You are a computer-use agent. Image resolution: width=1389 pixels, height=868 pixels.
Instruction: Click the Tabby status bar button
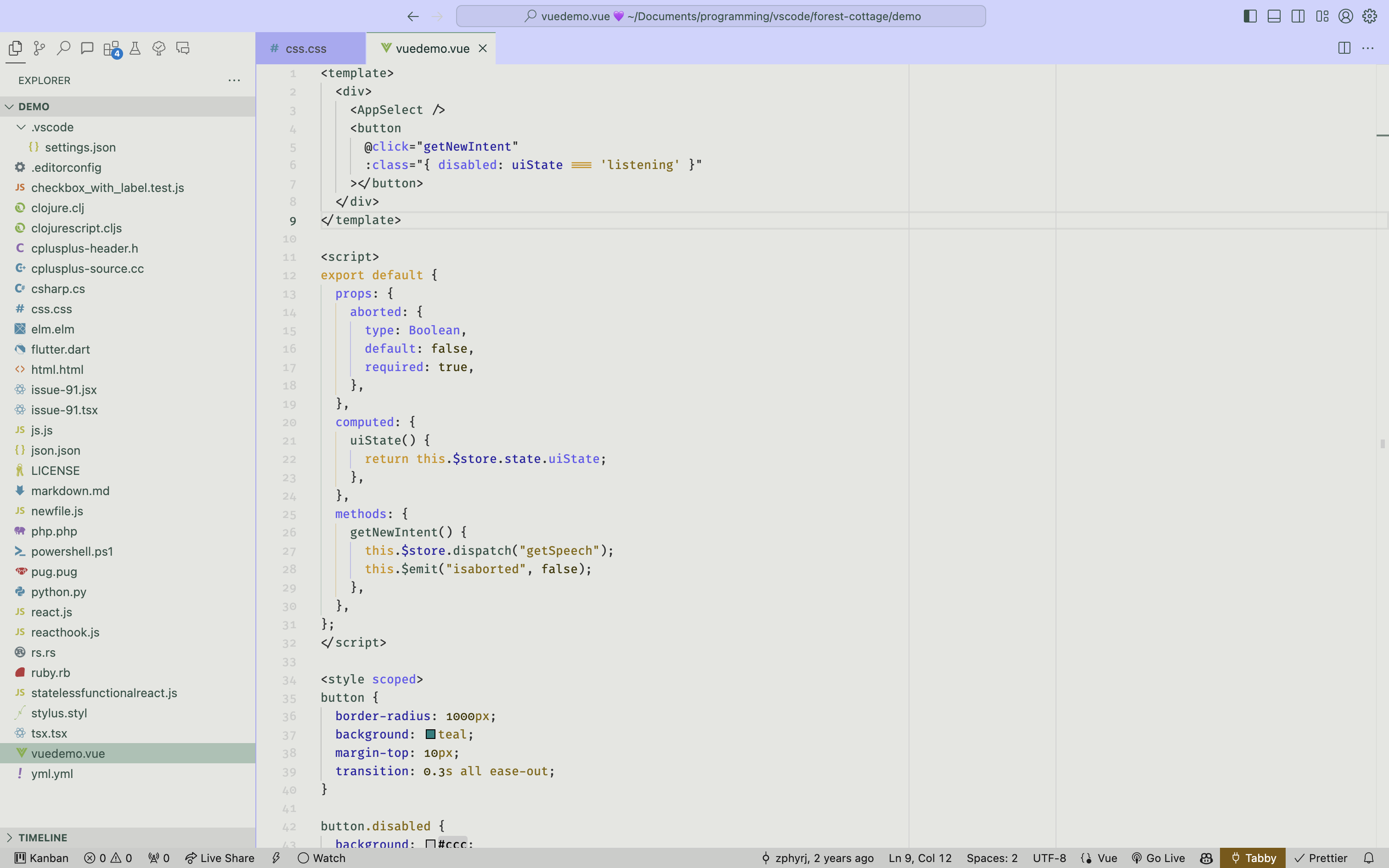(1253, 858)
